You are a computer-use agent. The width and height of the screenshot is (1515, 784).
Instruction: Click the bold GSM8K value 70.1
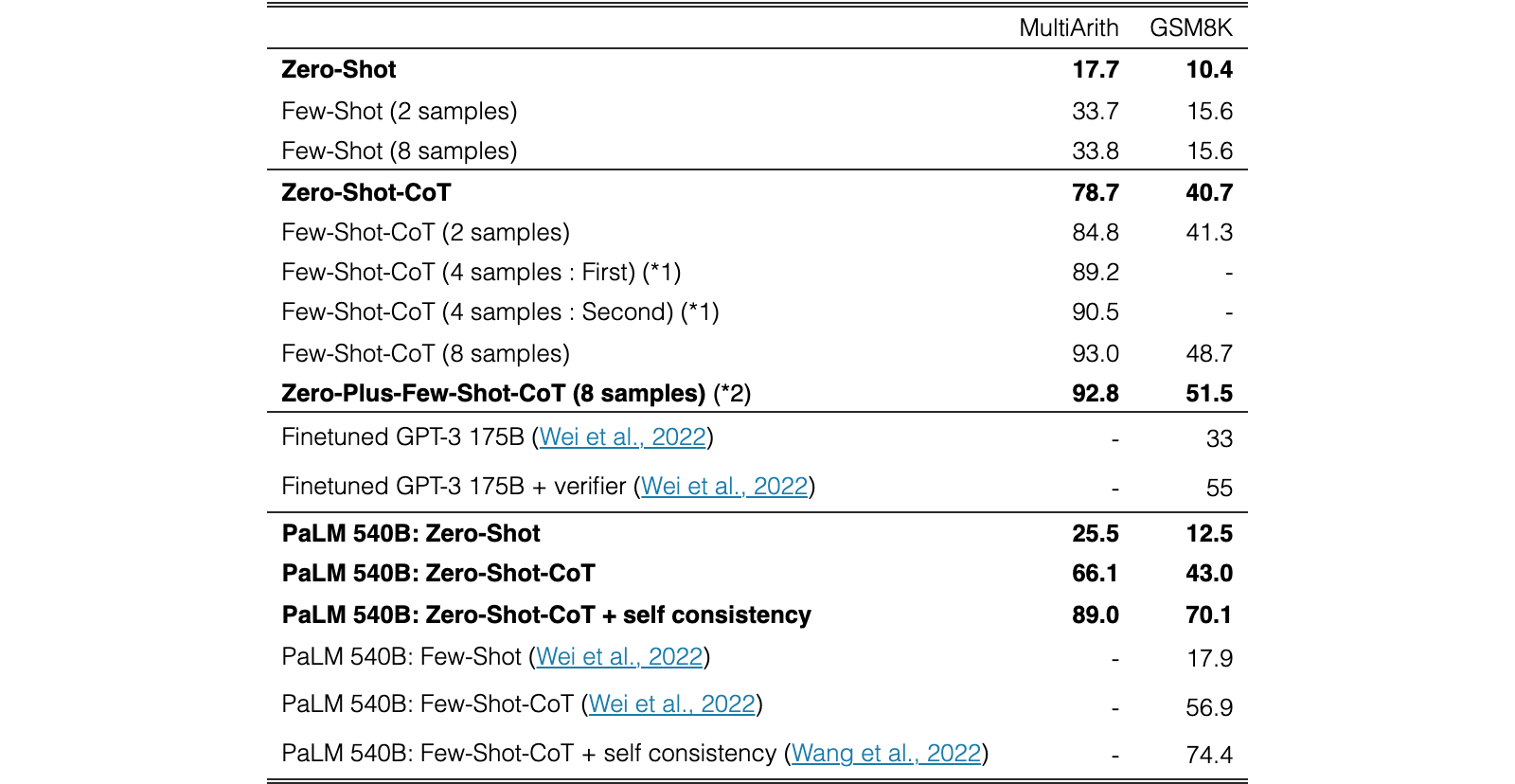(x=1209, y=615)
